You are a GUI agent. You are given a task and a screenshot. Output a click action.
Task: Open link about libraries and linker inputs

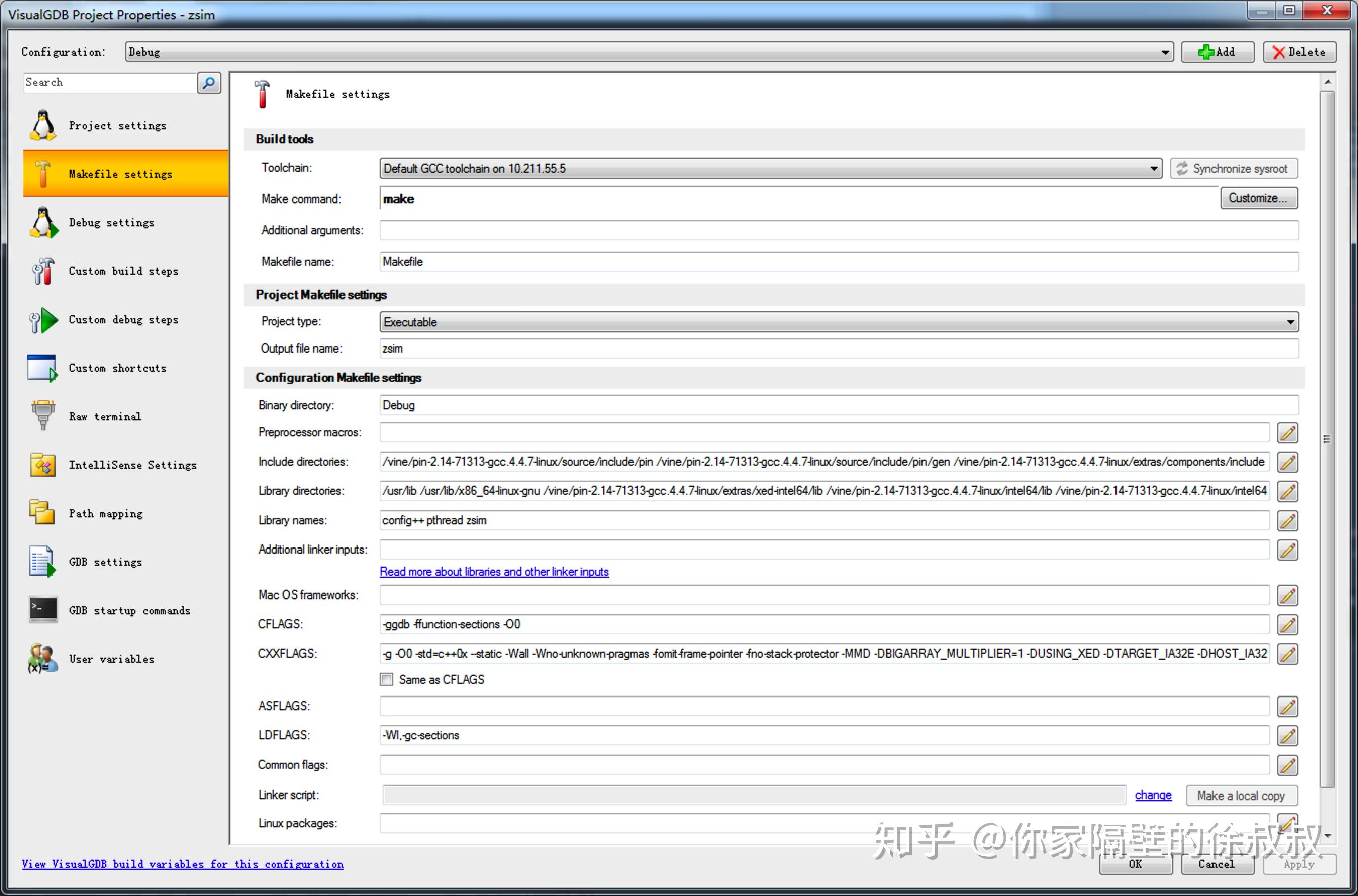[494, 572]
